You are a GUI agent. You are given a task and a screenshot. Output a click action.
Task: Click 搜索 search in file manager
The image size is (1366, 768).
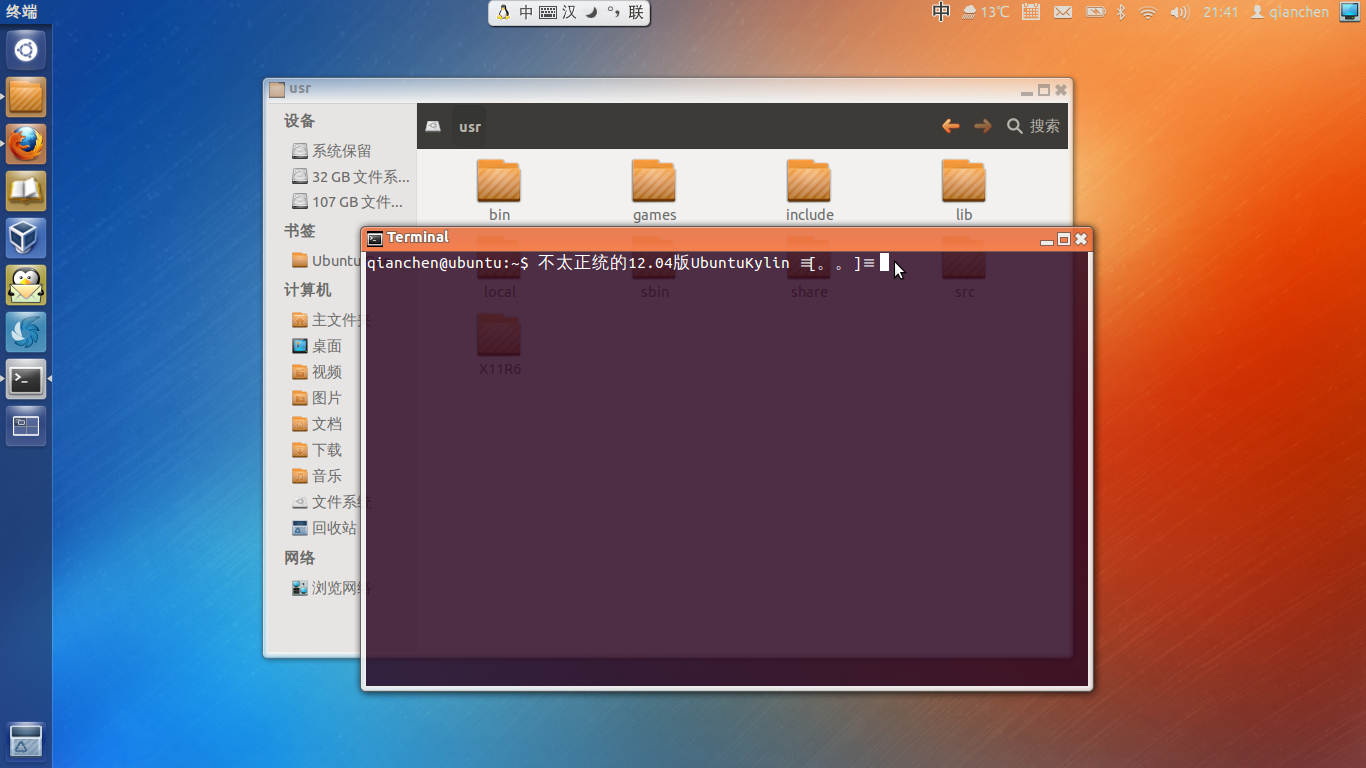point(1033,126)
